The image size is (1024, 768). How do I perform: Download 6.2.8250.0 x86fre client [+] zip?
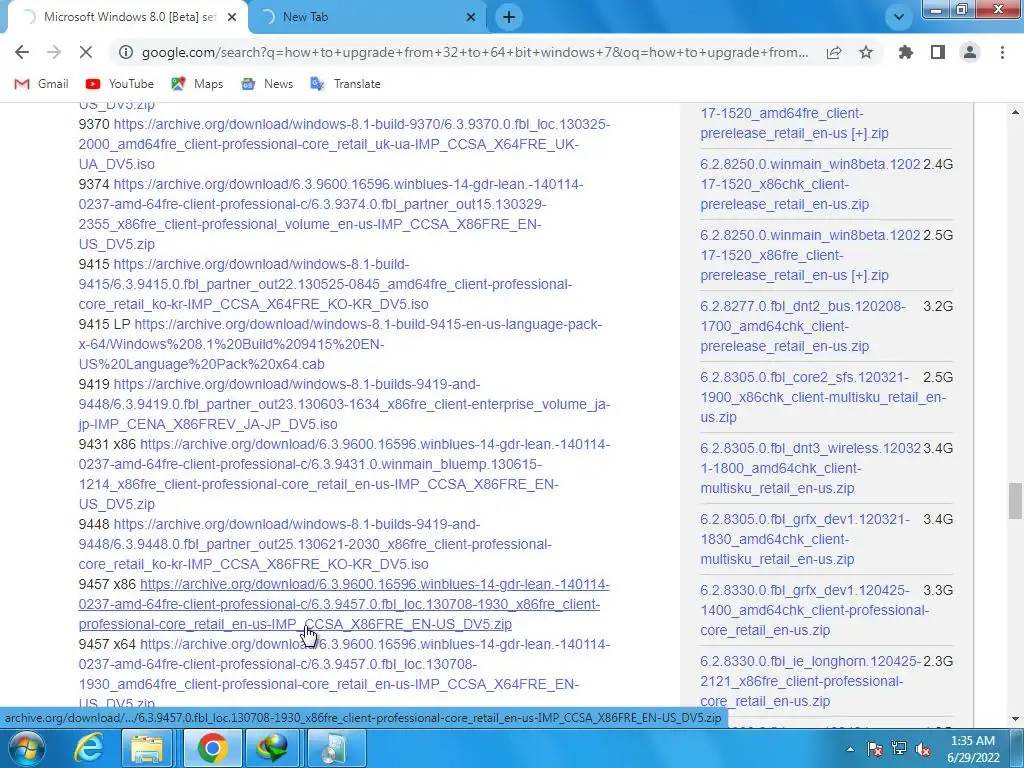810,255
